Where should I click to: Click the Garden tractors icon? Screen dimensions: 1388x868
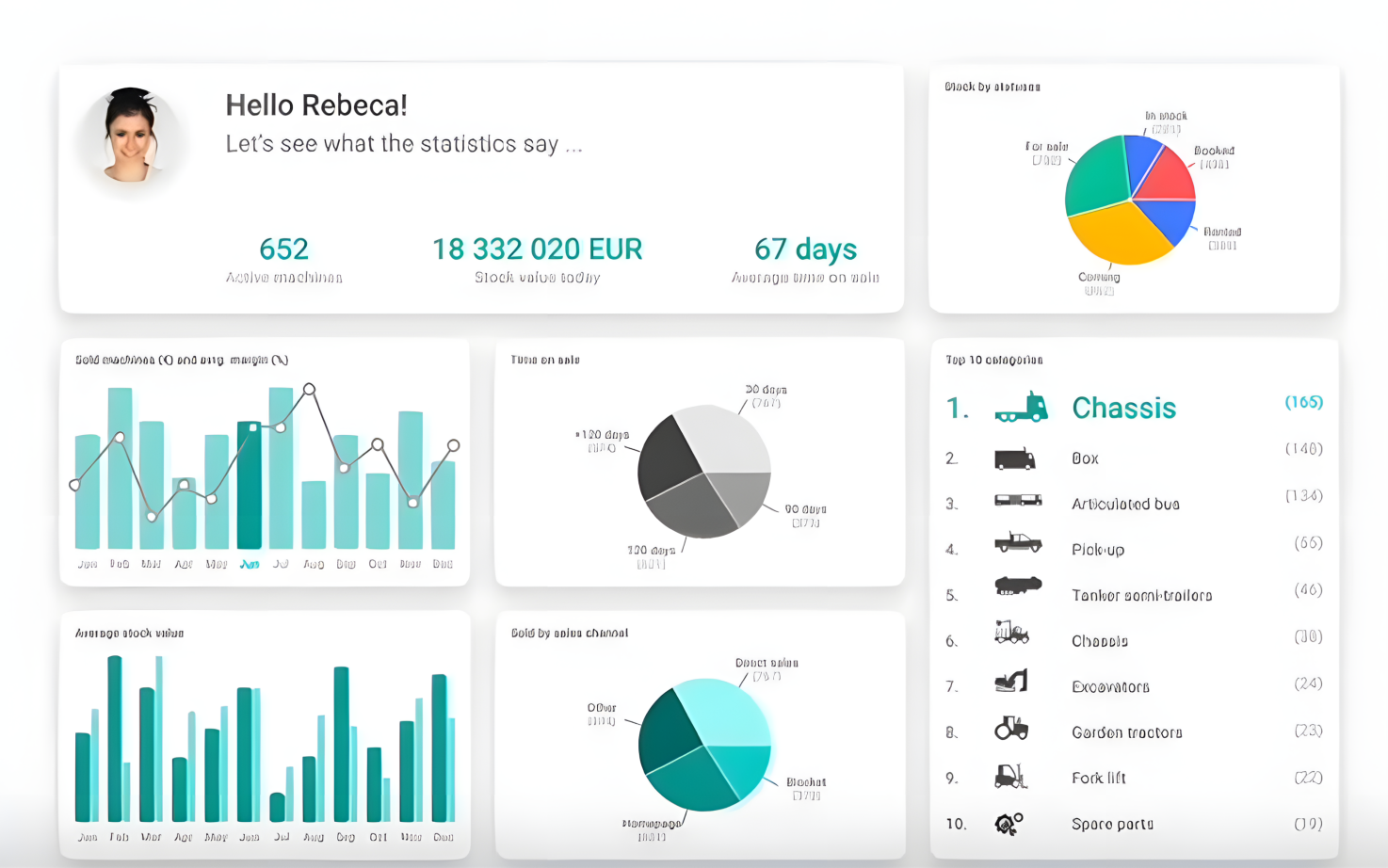coord(1011,729)
